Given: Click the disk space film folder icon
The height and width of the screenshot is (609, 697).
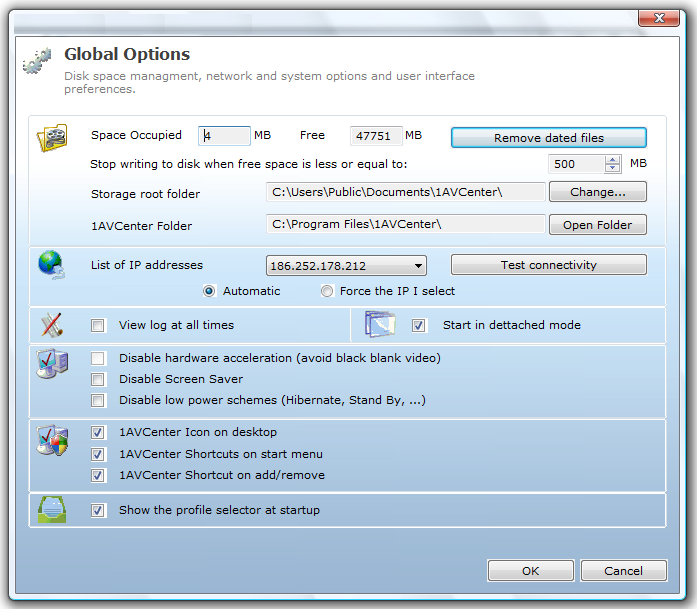Looking at the screenshot, I should click(52, 137).
